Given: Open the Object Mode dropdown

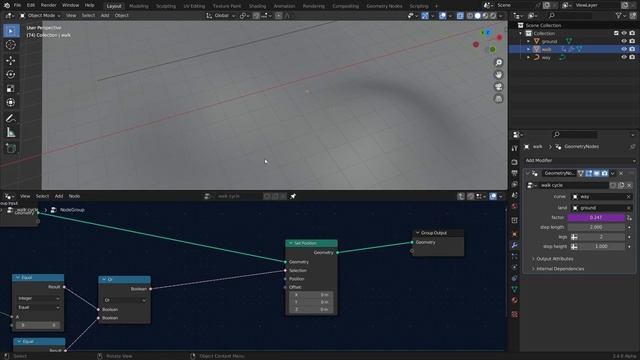Looking at the screenshot, I should click(40, 16).
